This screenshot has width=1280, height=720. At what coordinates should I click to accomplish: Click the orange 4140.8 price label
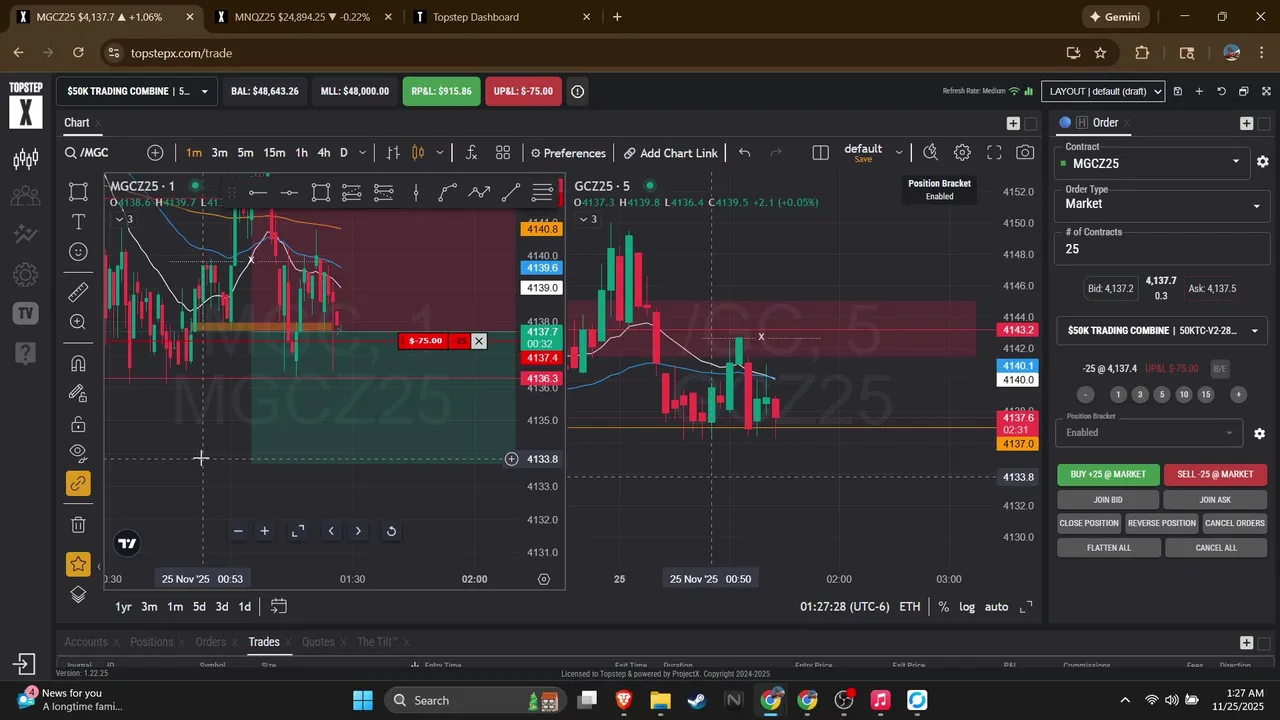(541, 229)
